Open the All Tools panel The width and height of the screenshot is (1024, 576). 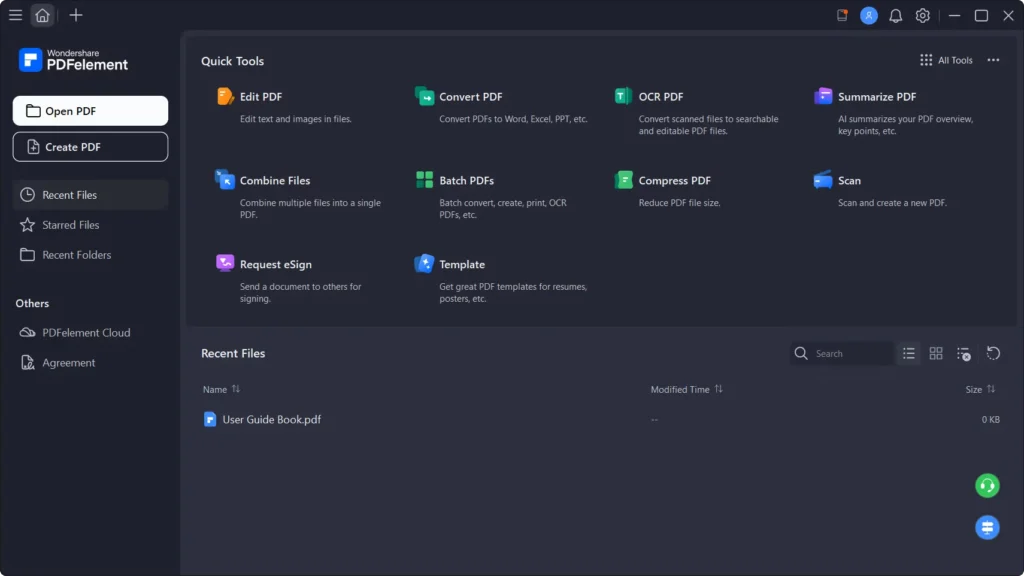[945, 59]
